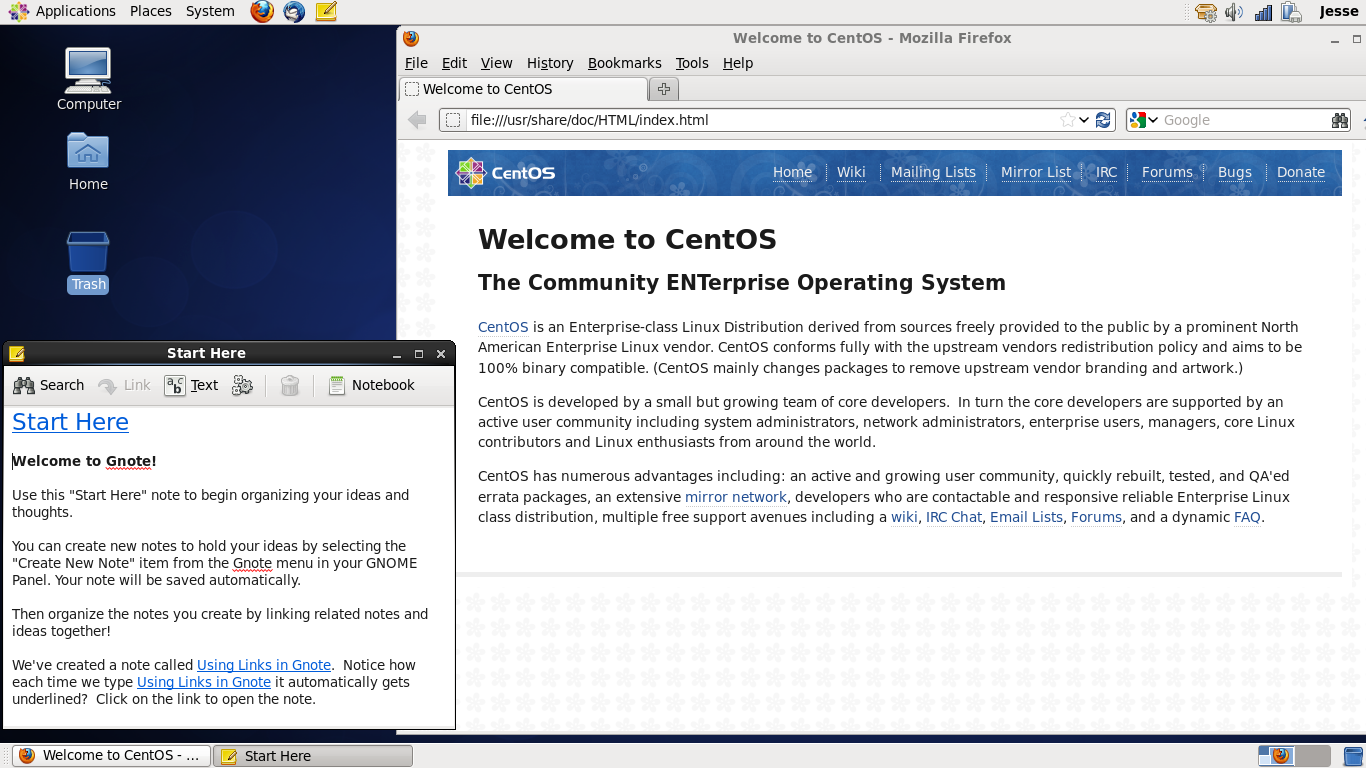Click the Google search input field
Image resolution: width=1366 pixels, height=768 pixels.
click(x=1245, y=120)
